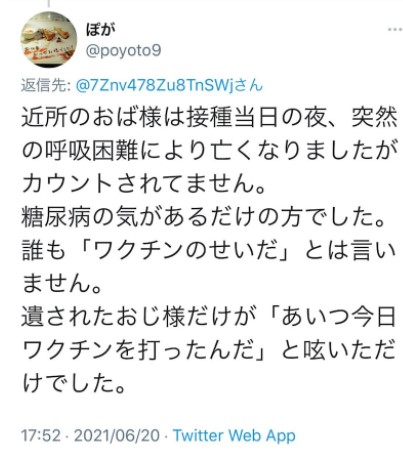Click the line カウントされてません。
Viewport: 403px width, 457px height.
point(145,184)
